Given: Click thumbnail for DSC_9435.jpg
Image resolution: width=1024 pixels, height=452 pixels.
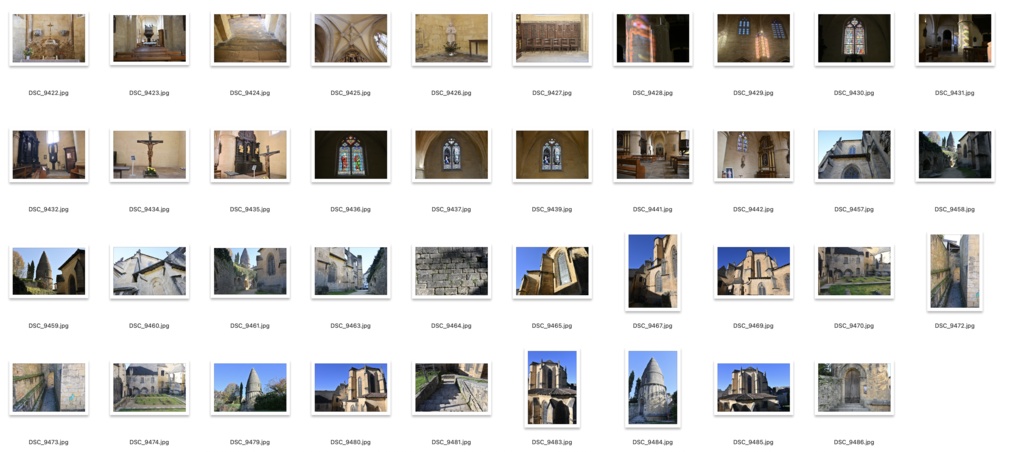Looking at the screenshot, I should [x=249, y=155].
